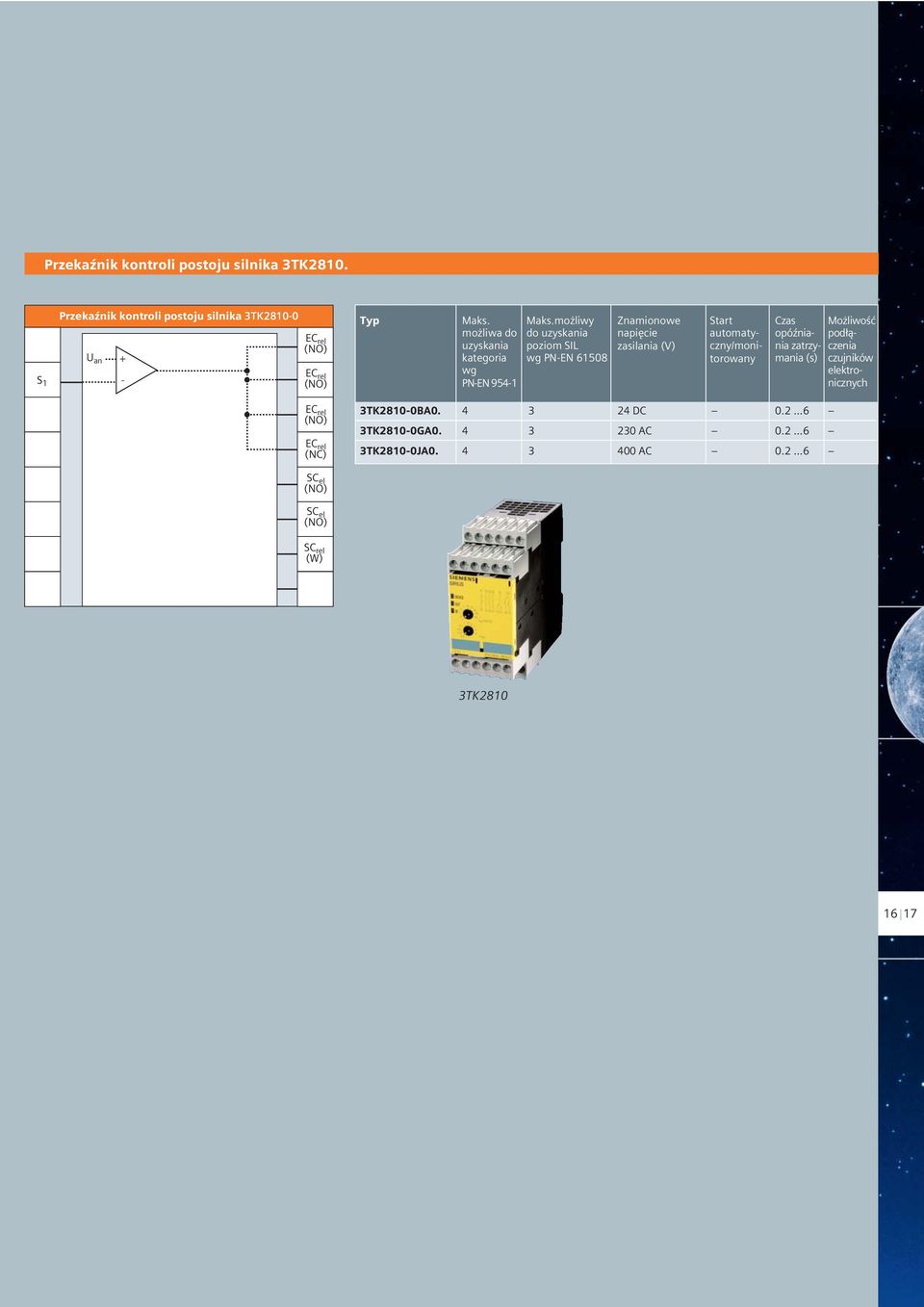Click category value 4 in 3TK2810-0BA0 row
The image size is (924, 1307).
pos(465,411)
